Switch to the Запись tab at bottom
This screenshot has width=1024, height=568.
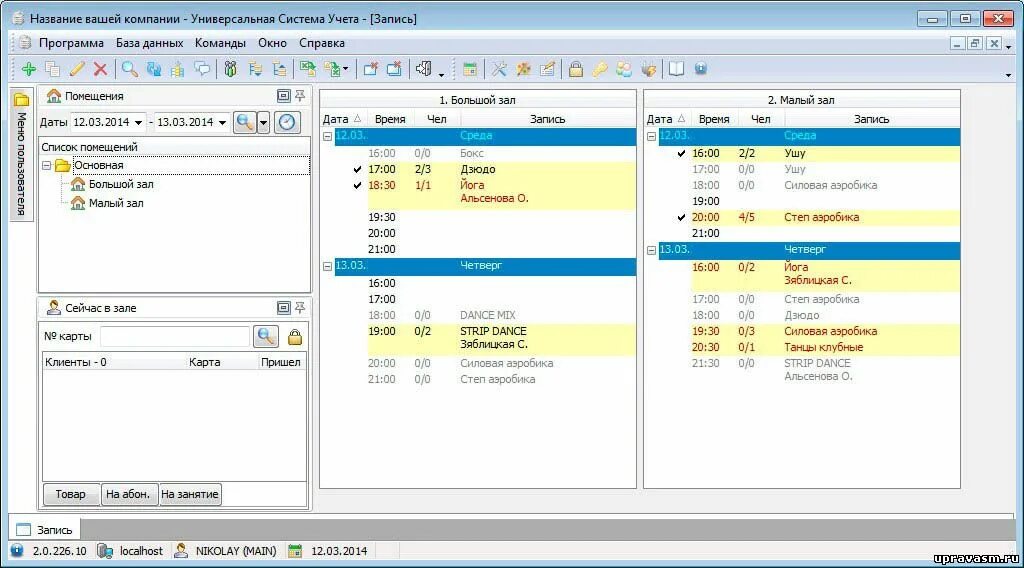44,529
